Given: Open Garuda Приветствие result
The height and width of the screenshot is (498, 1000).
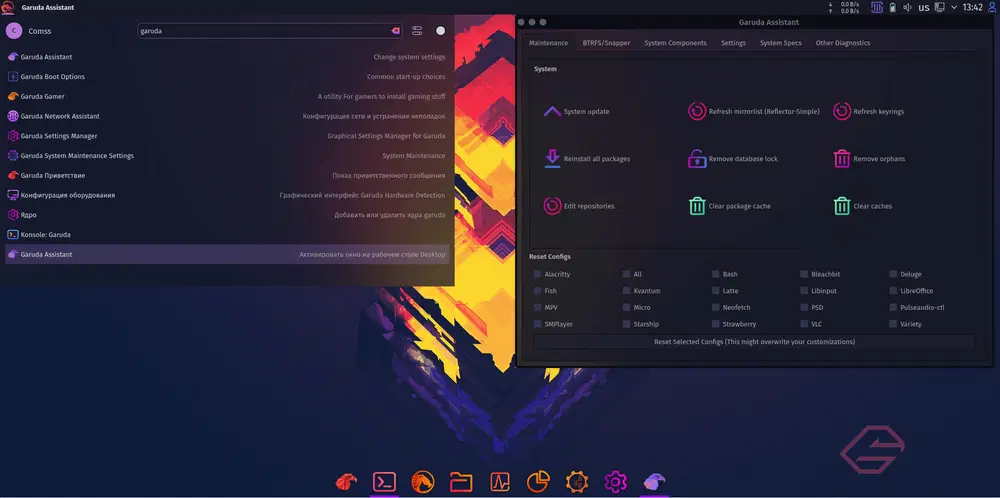Looking at the screenshot, I should point(227,175).
